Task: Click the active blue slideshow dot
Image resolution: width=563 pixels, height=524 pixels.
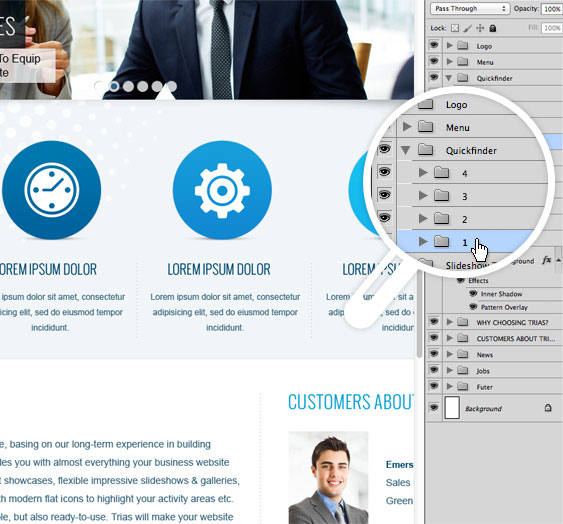Action: (x=114, y=86)
